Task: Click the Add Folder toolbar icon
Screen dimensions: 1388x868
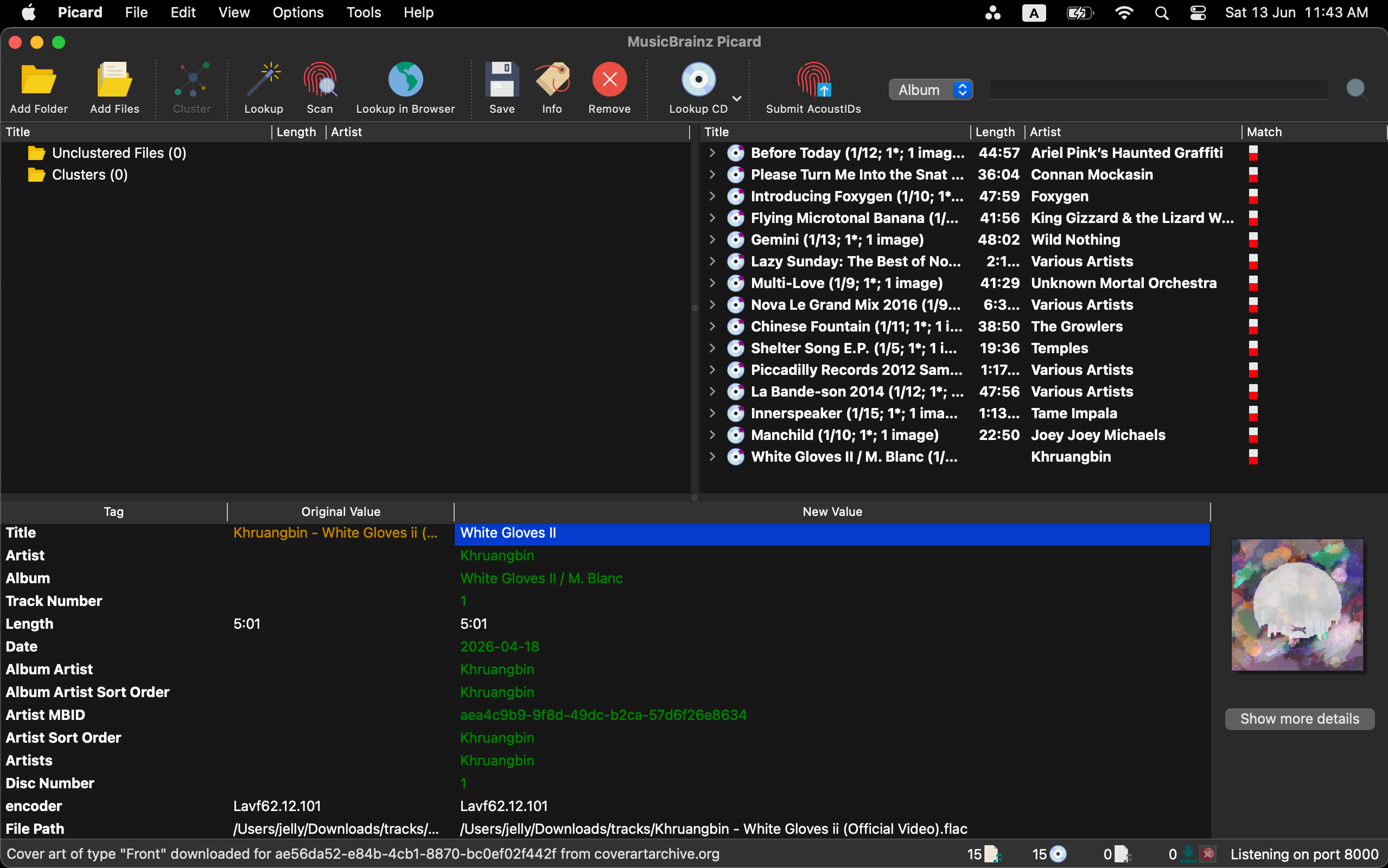Action: [39, 80]
